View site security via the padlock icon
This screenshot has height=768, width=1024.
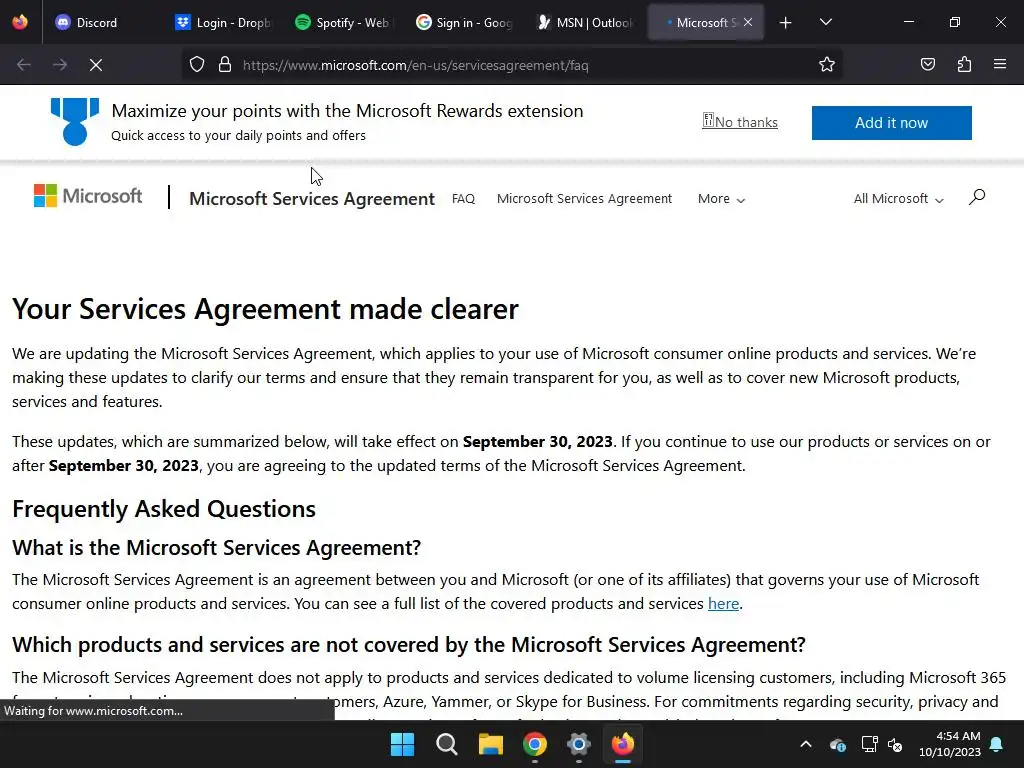point(225,65)
